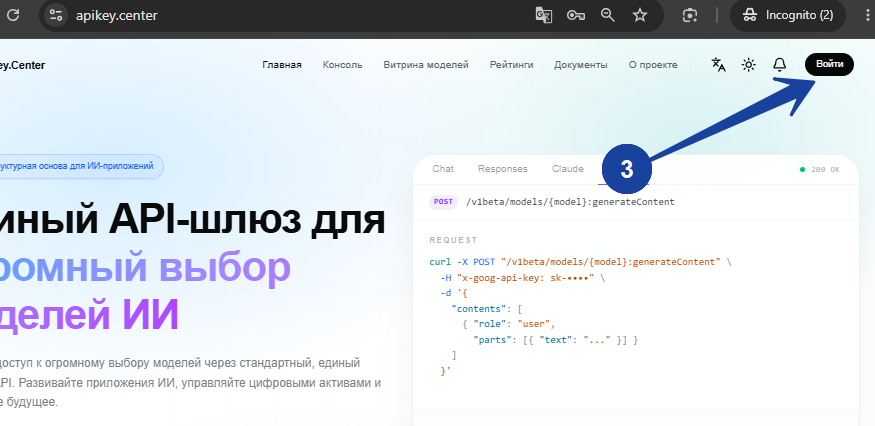Image resolution: width=875 pixels, height=426 pixels.
Task: Toggle light theme with the sun icon
Action: [x=748, y=65]
